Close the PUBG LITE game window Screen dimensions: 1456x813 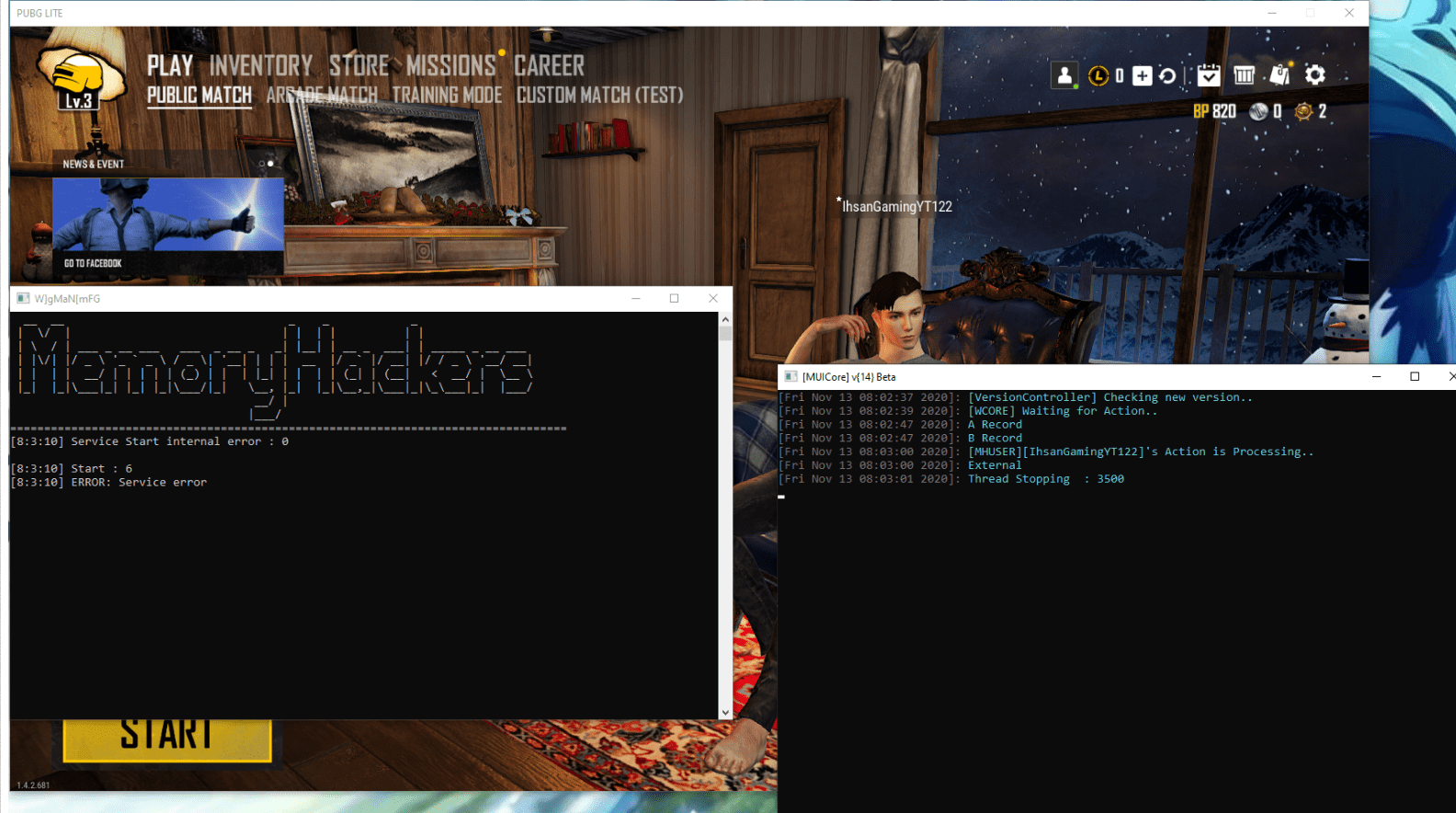(1348, 13)
